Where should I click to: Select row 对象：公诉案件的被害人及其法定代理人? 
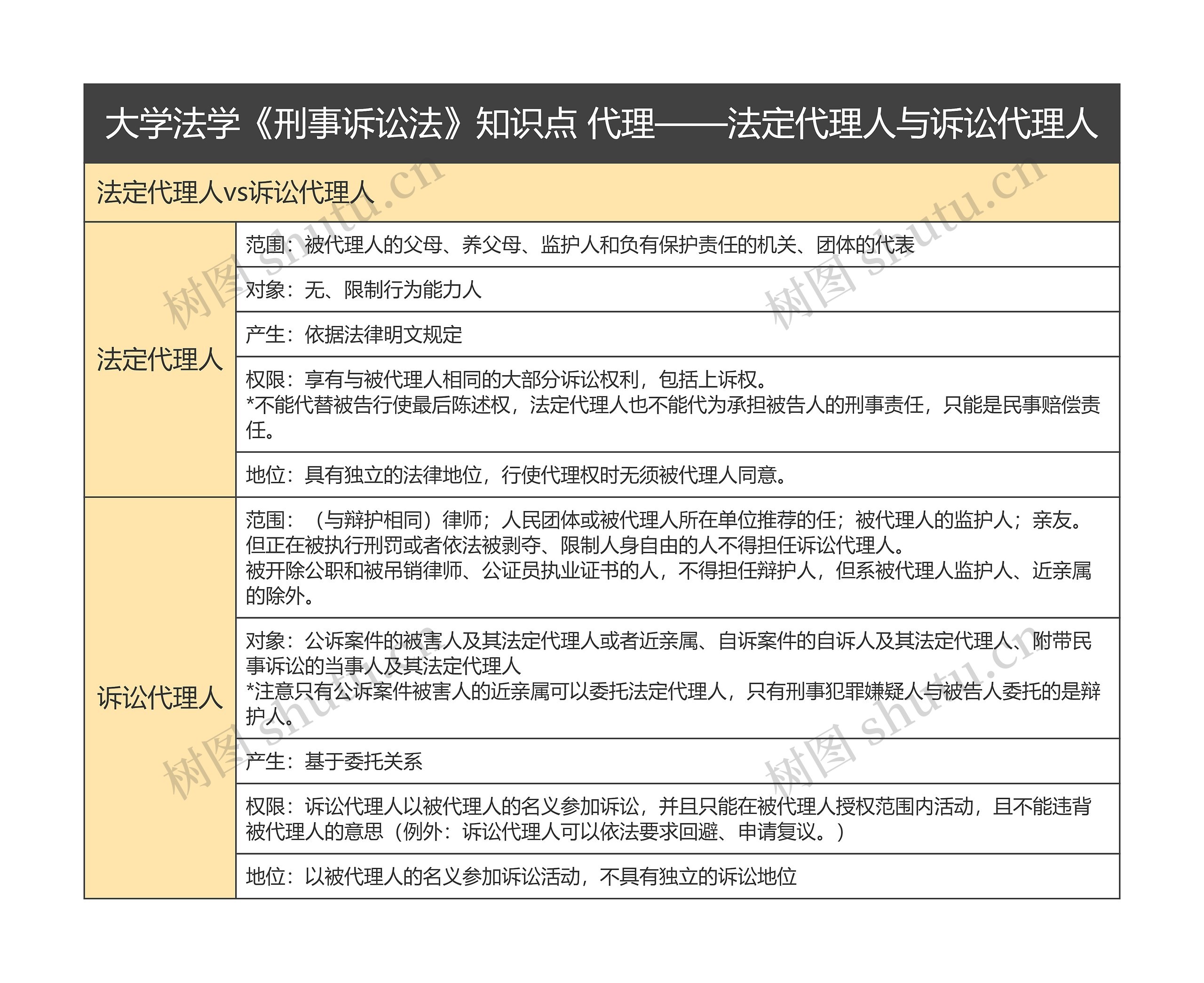point(678,678)
